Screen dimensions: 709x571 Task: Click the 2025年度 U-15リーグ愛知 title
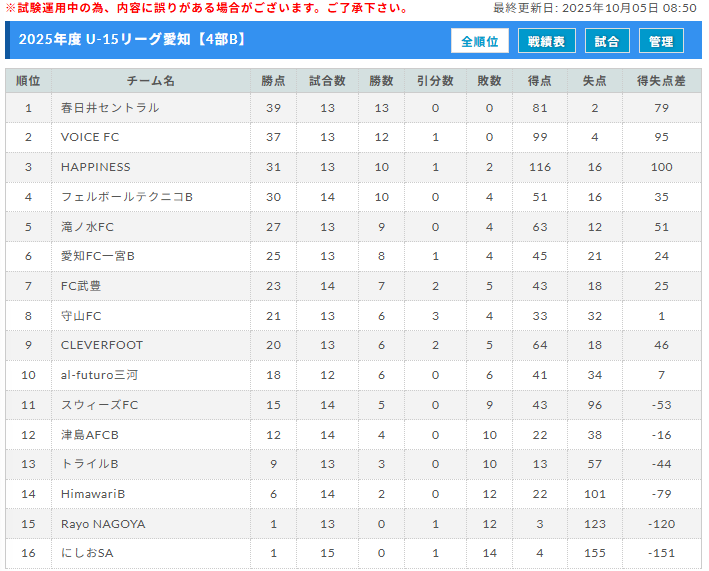point(132,41)
